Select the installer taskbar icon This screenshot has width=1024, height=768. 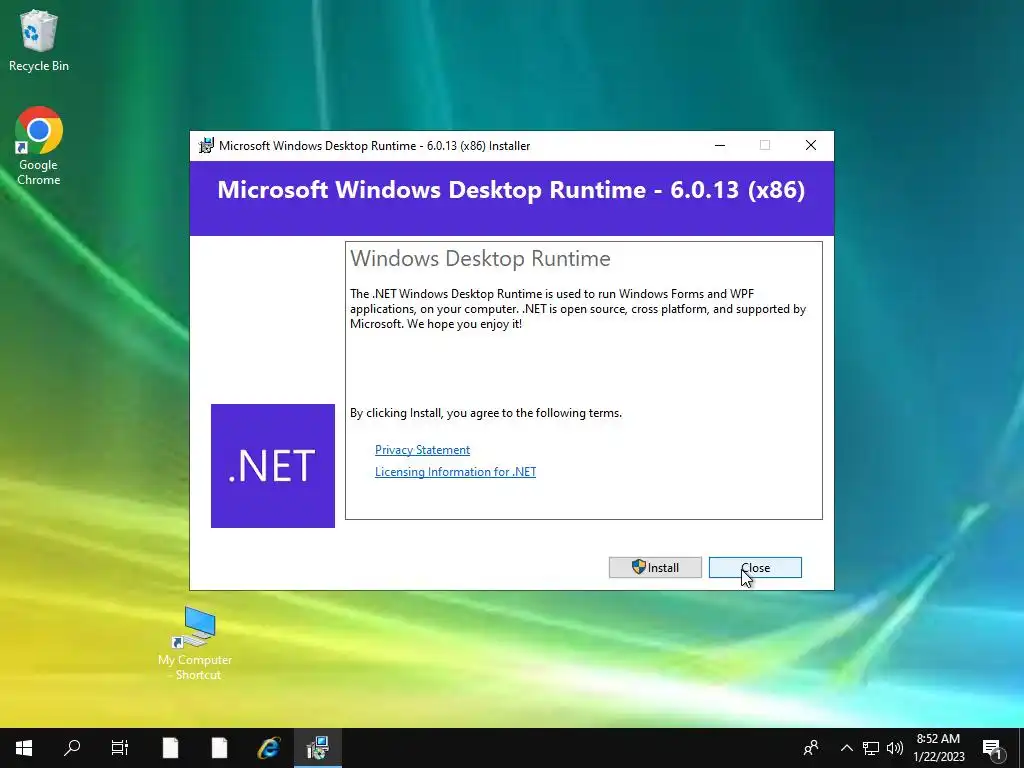(317, 748)
